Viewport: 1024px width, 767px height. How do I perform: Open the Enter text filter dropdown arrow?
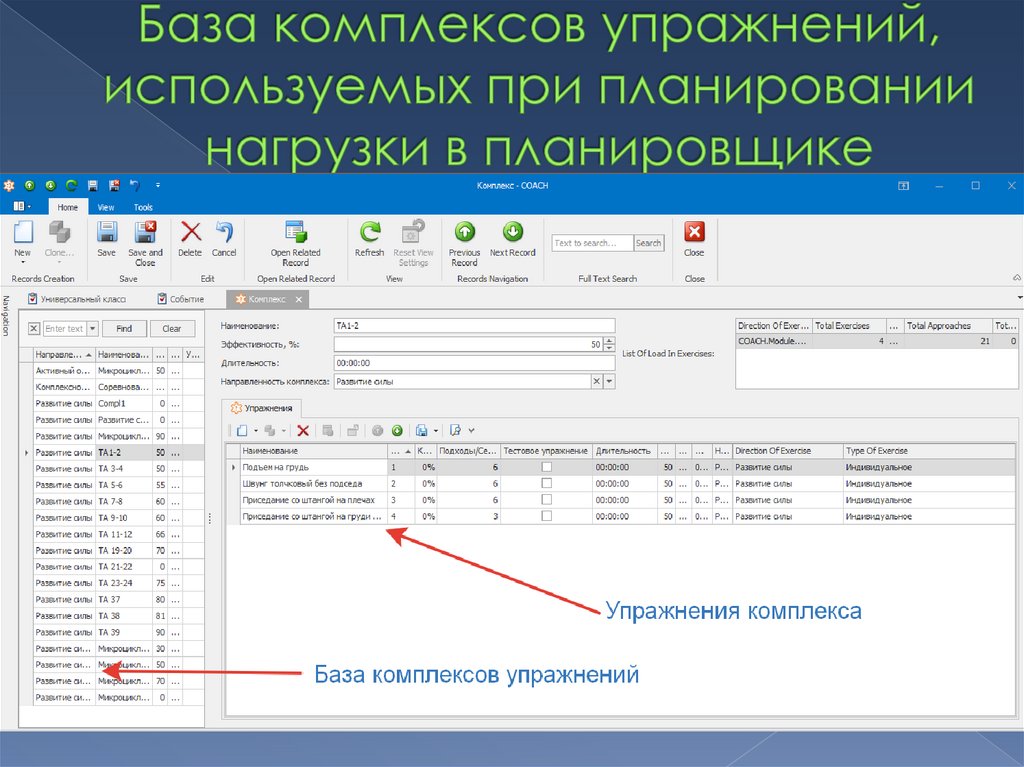93,329
